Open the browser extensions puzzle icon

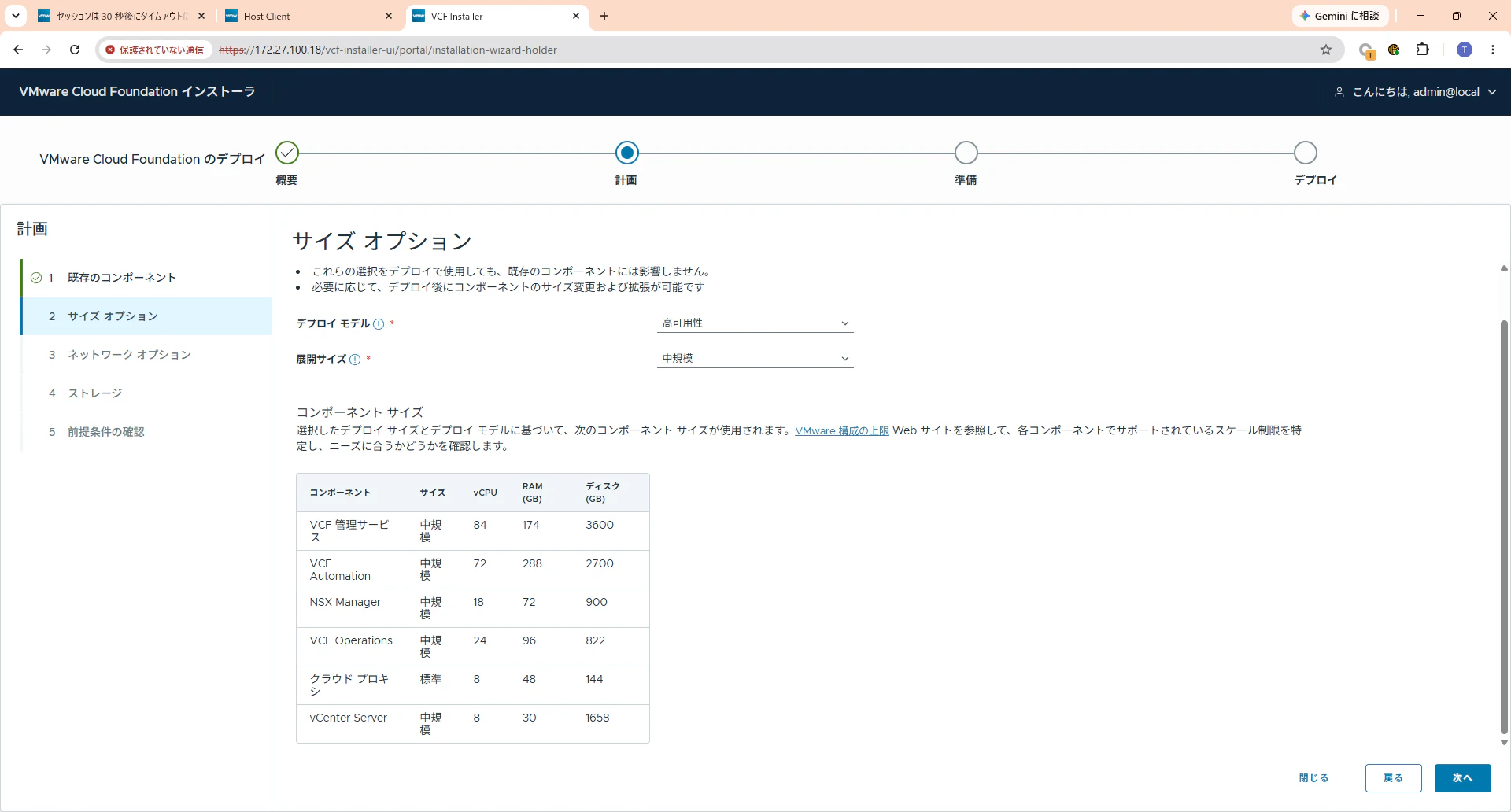(x=1422, y=50)
